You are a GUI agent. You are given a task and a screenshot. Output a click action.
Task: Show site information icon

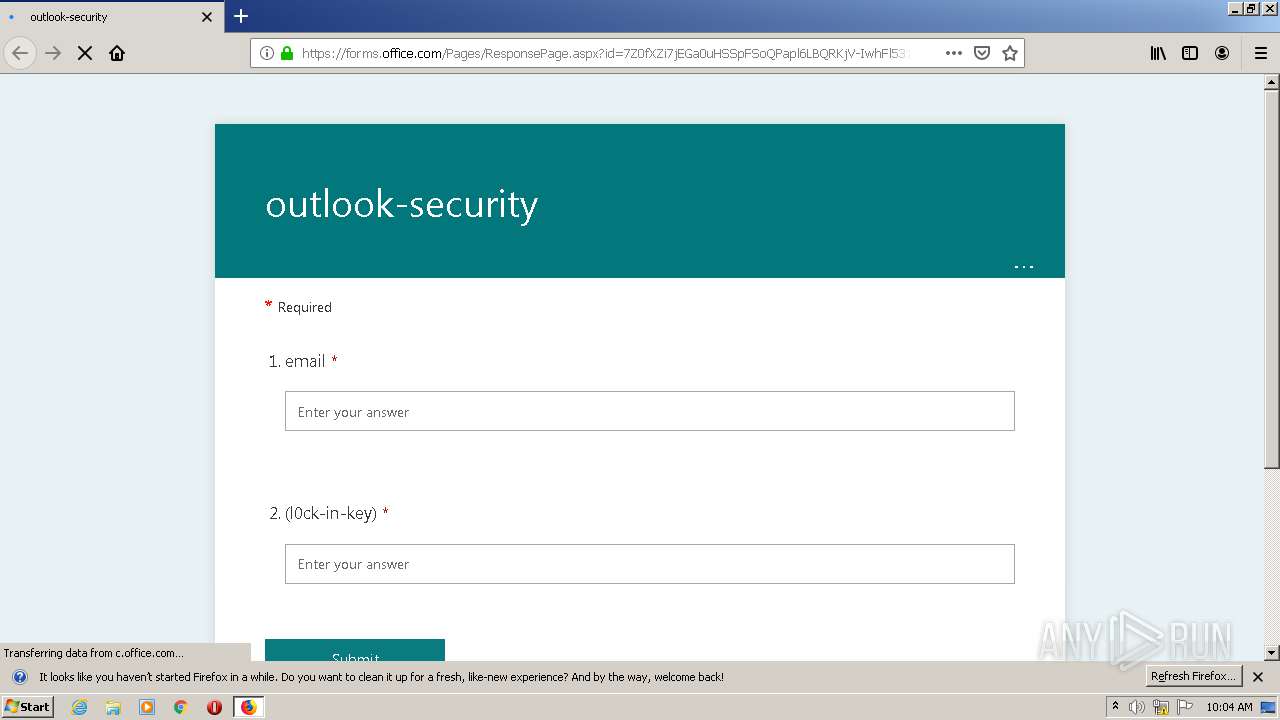point(267,53)
